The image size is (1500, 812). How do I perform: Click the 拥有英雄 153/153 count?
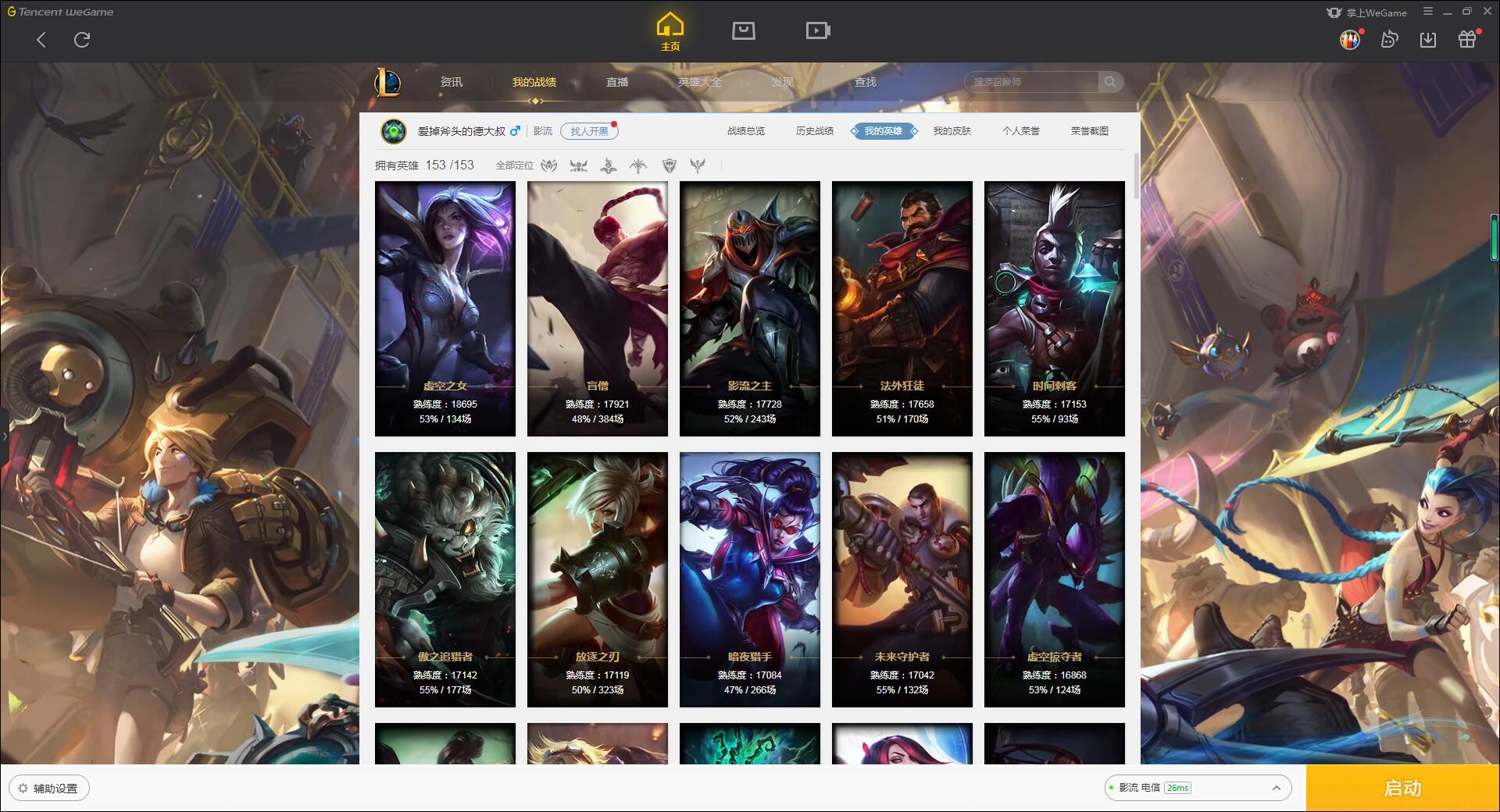pos(424,166)
